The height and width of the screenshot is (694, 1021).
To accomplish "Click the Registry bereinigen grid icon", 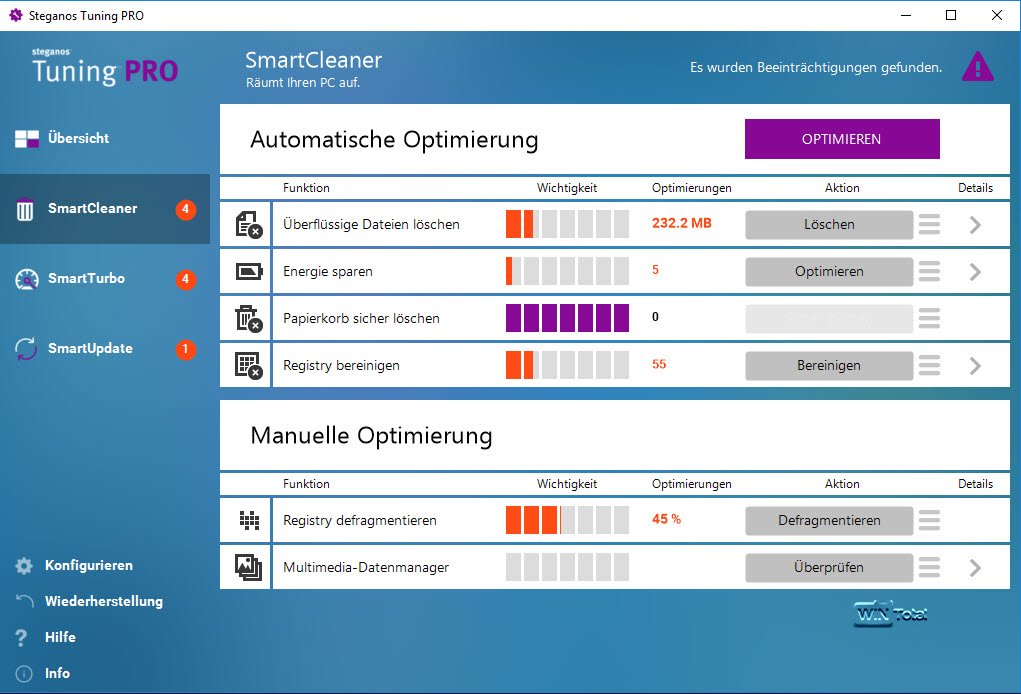I will [248, 365].
